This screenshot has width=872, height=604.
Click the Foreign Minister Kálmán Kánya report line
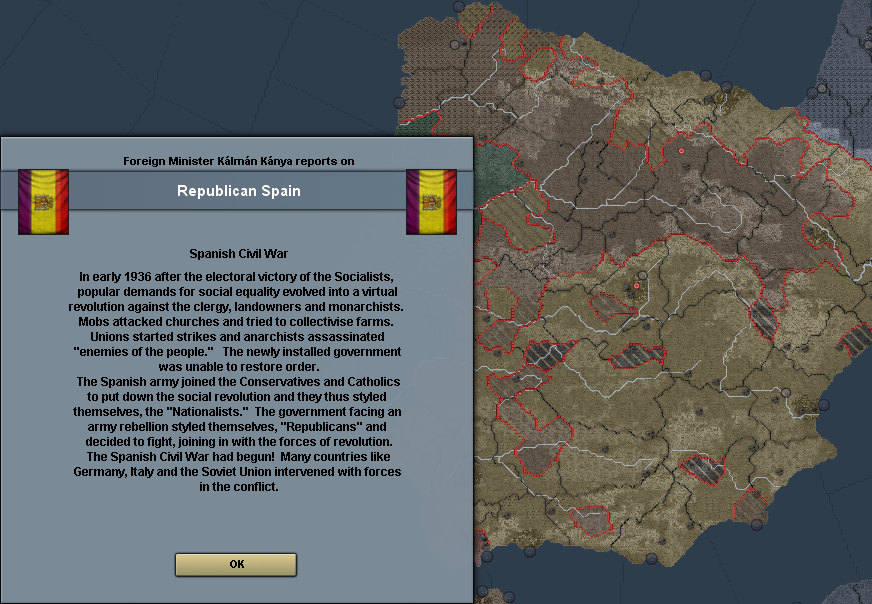238,161
